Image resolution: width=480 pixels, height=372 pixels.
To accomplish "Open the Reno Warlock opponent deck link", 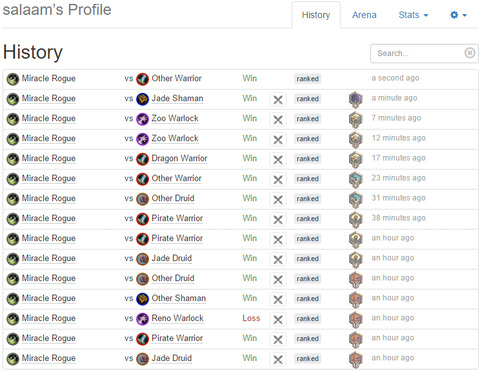I will tap(177, 318).
